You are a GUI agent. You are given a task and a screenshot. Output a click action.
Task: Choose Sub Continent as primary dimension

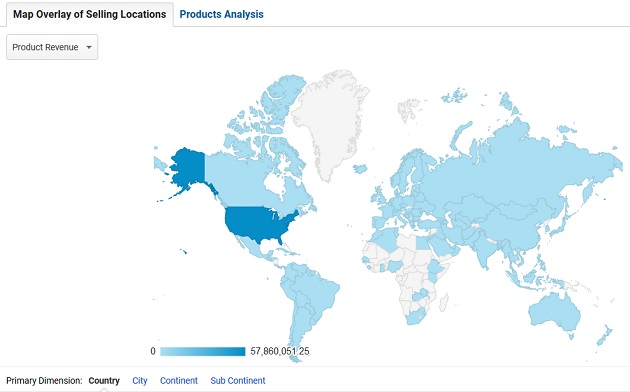coord(238,380)
